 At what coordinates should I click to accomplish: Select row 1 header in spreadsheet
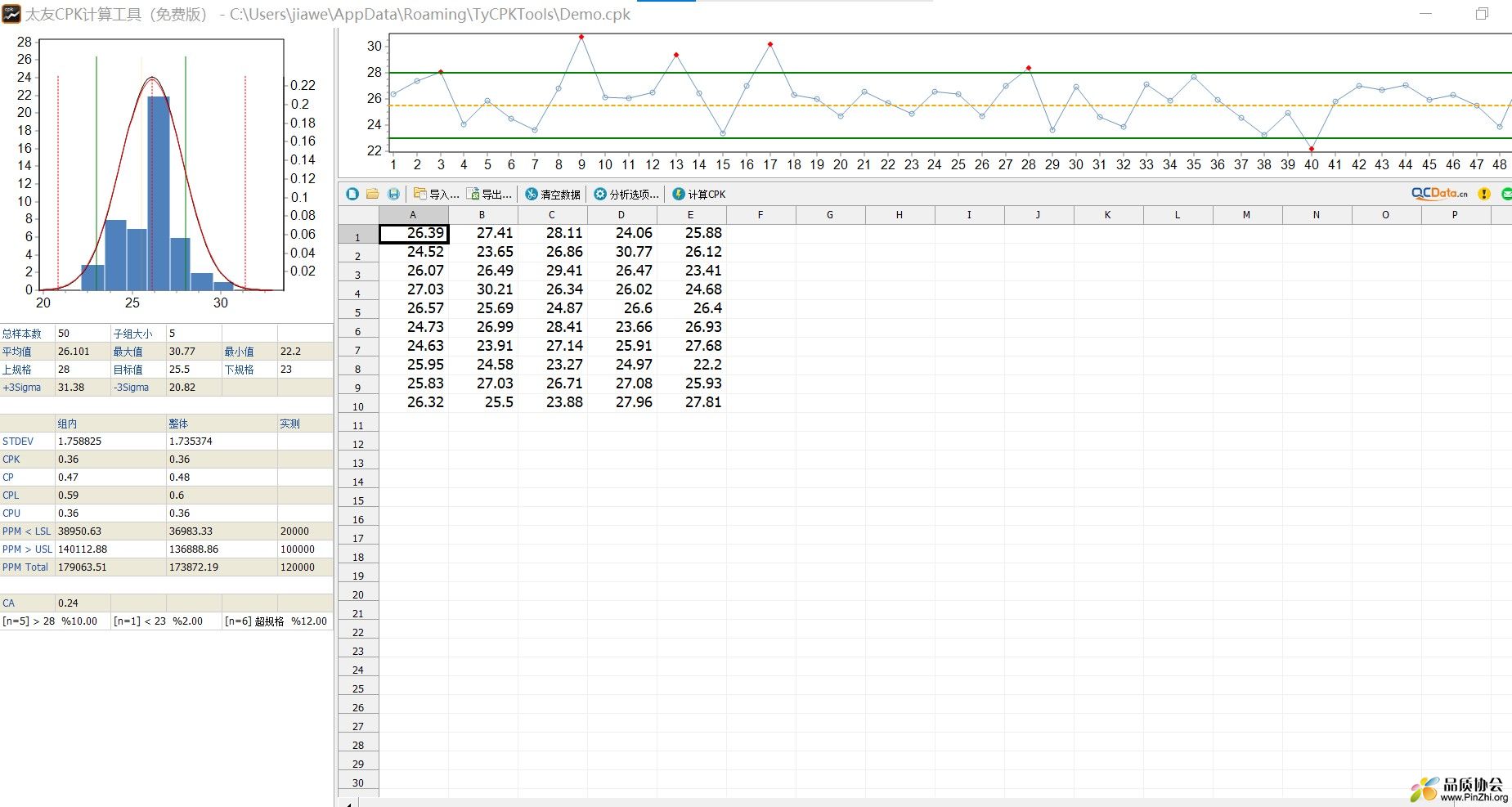[x=358, y=234]
